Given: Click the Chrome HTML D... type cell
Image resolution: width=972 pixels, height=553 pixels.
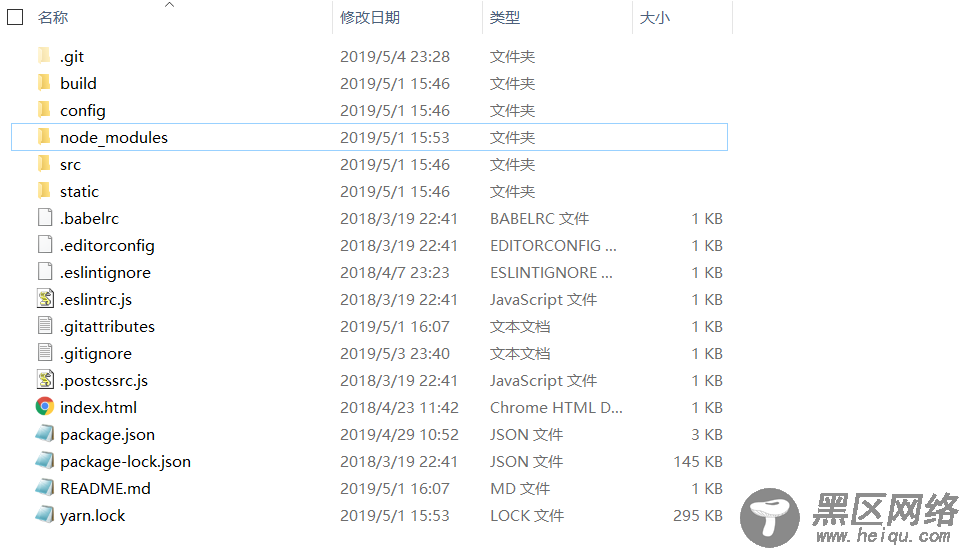Looking at the screenshot, I should pos(556,407).
